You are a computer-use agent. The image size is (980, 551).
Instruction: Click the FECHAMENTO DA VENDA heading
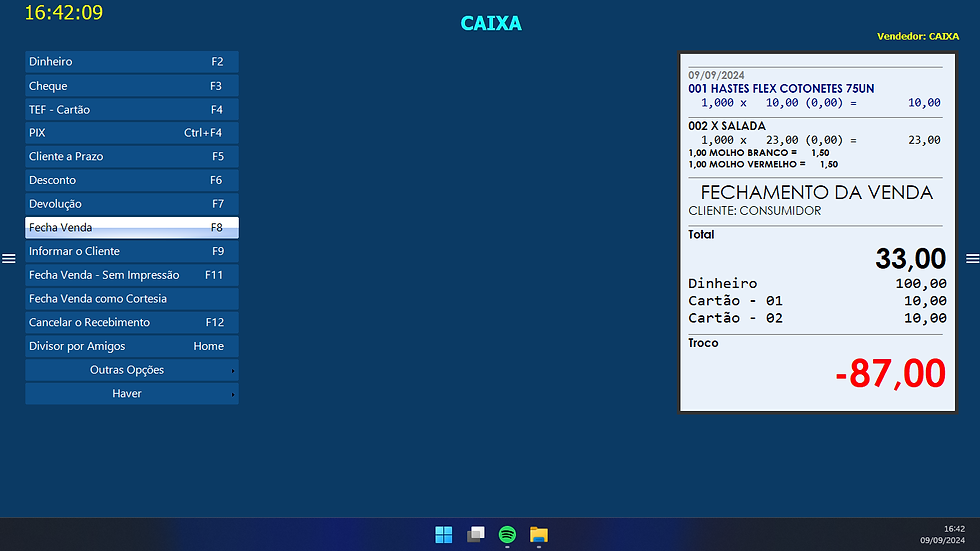click(x=816, y=192)
